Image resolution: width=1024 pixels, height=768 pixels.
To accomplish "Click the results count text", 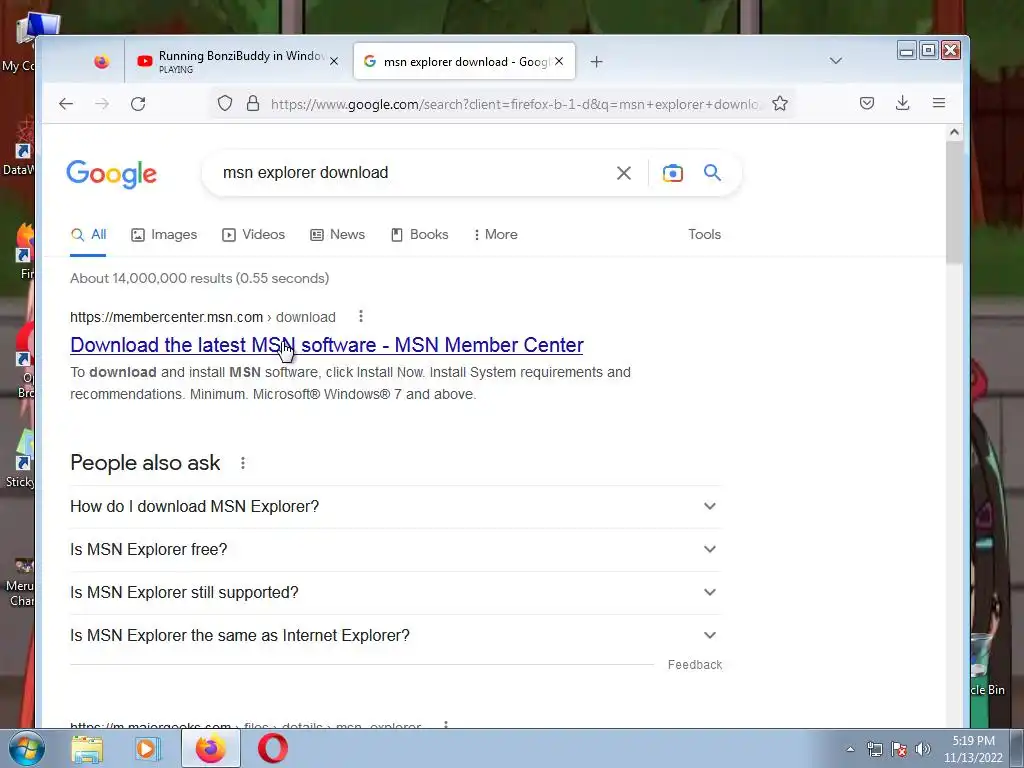I will click(x=200, y=278).
